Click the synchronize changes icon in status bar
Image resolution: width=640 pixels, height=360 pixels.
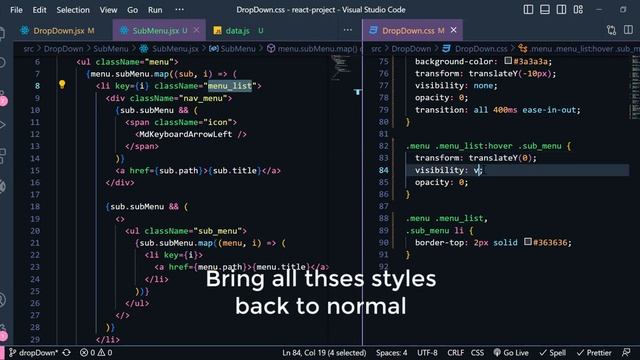(x=67, y=353)
